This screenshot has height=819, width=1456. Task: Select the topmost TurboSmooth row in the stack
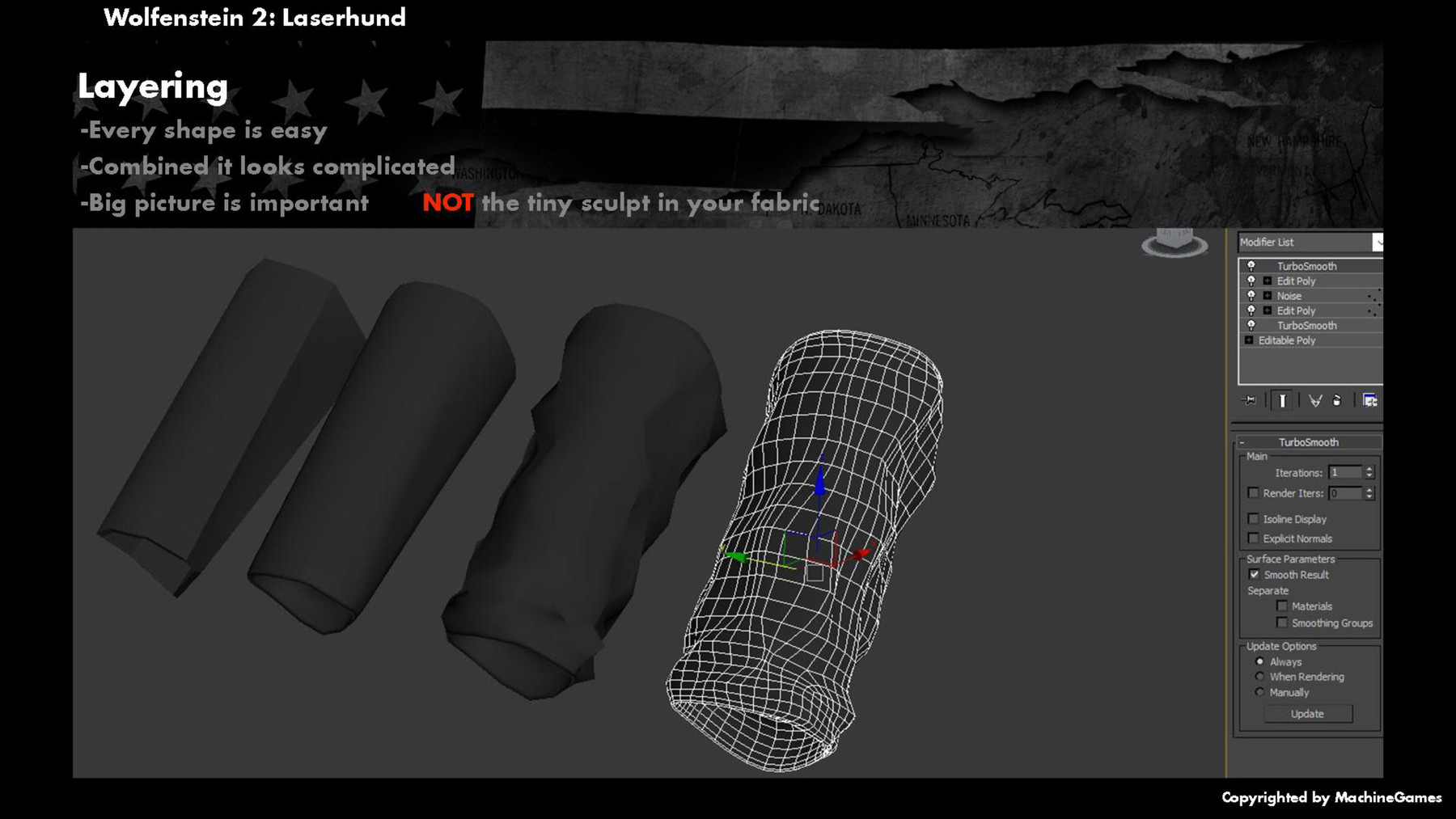point(1310,266)
